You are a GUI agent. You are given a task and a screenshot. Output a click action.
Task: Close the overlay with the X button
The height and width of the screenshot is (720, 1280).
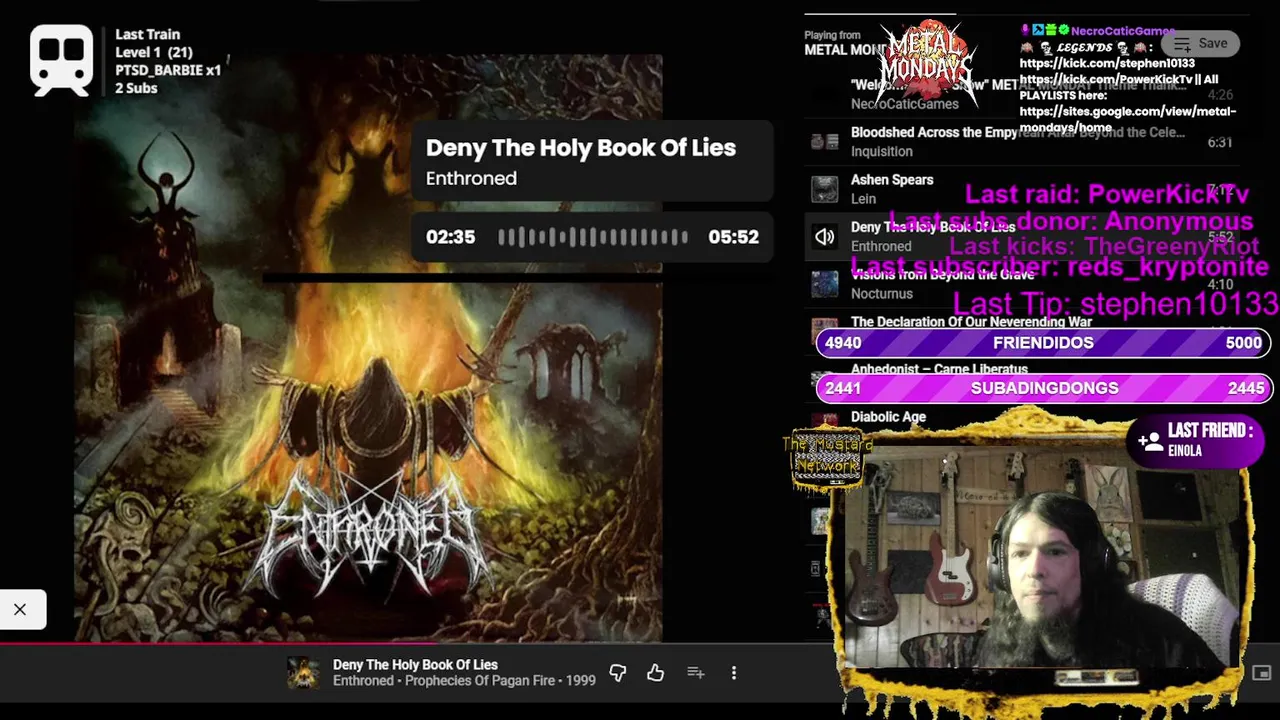[x=20, y=609]
